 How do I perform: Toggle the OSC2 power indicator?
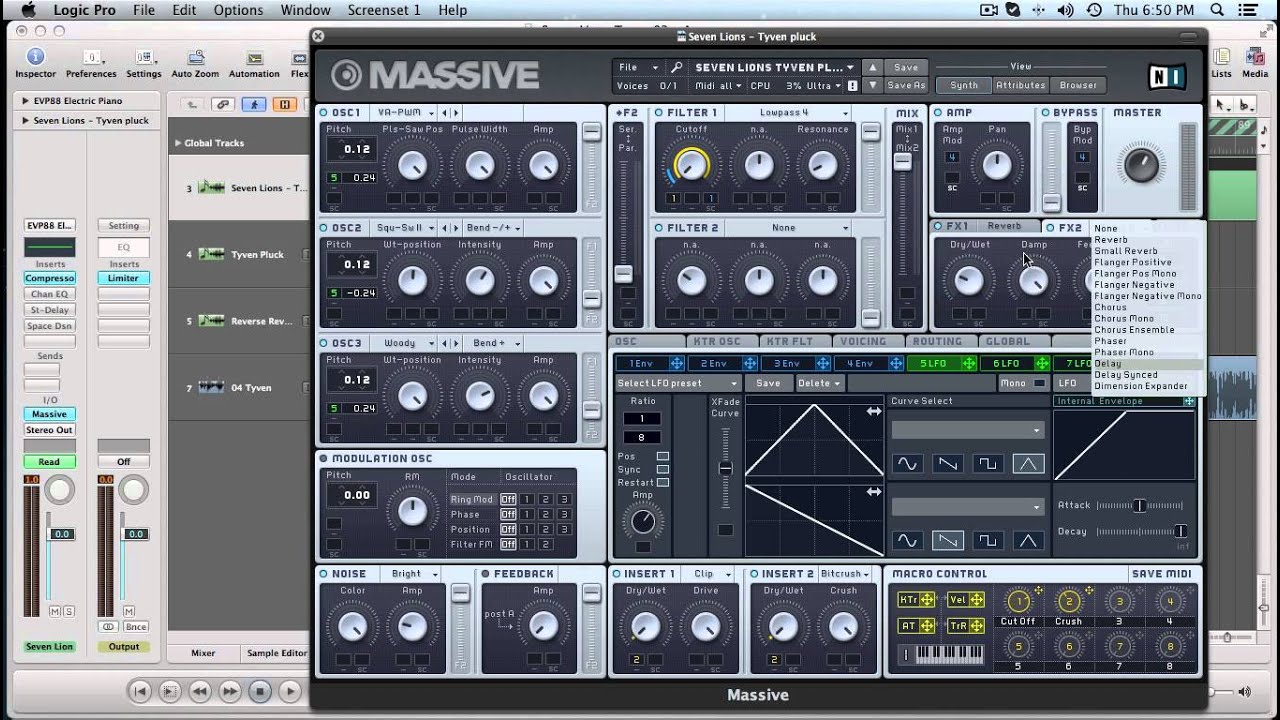click(324, 228)
